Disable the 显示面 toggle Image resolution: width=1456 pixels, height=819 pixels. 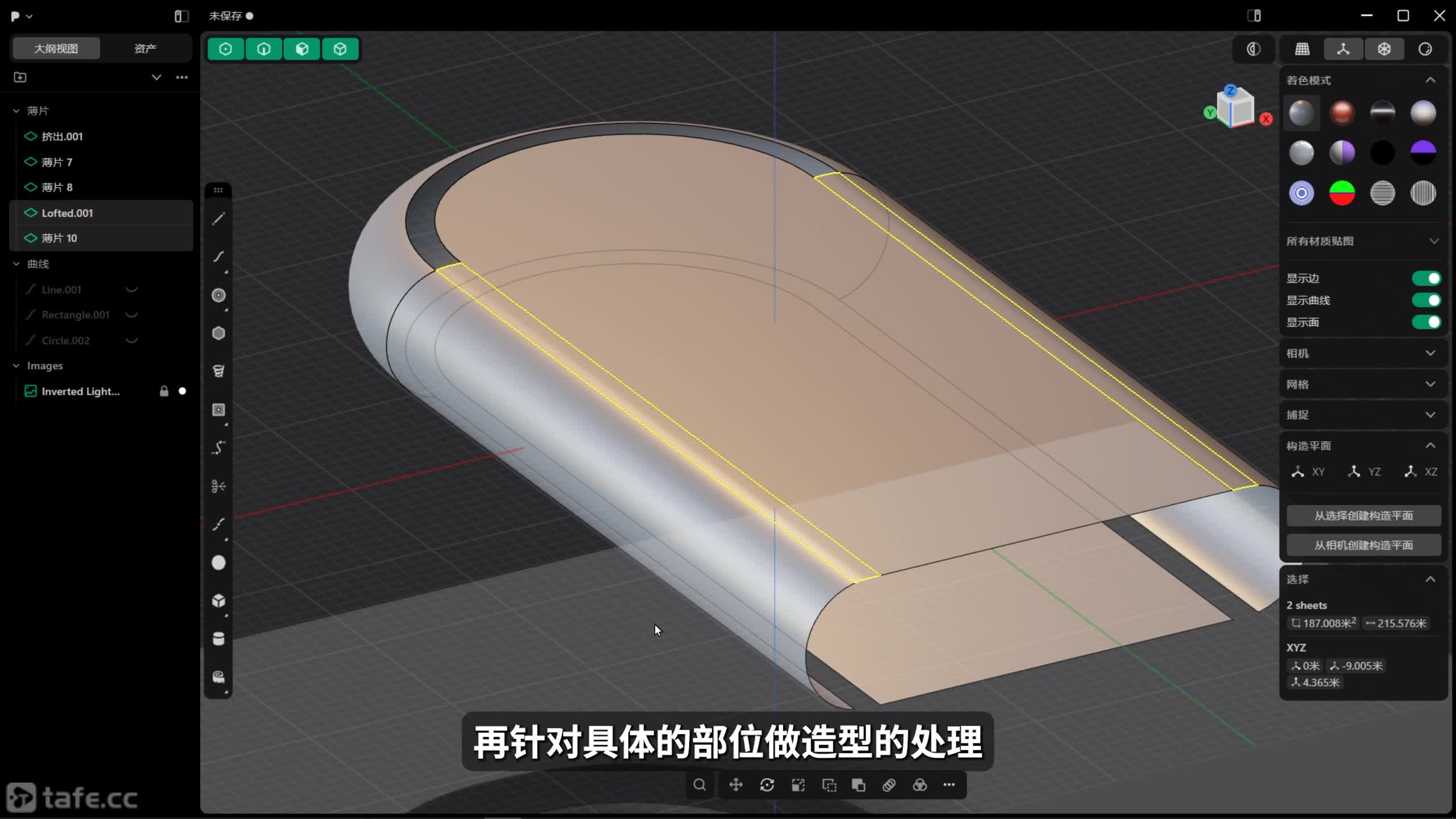point(1426,322)
